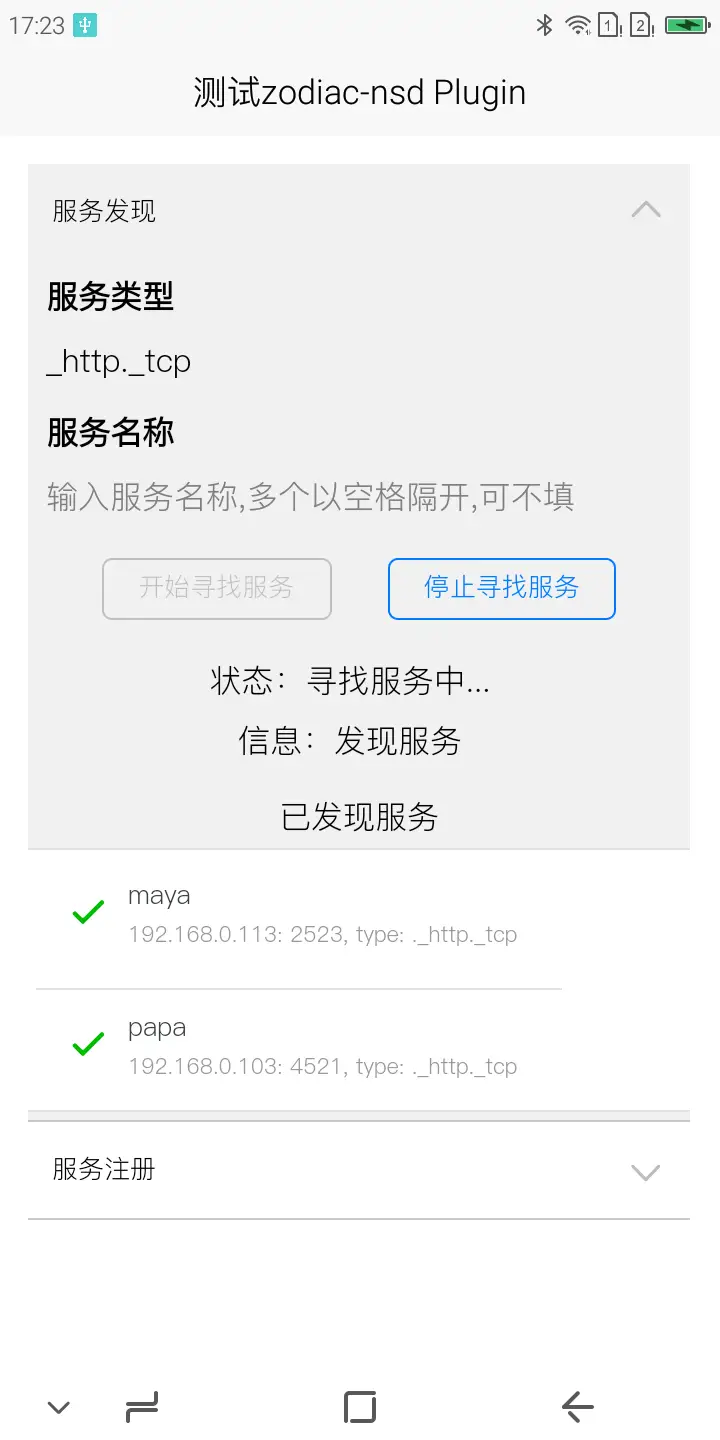Tap the green checkmark next to maya
720x1440 pixels.
88,912
